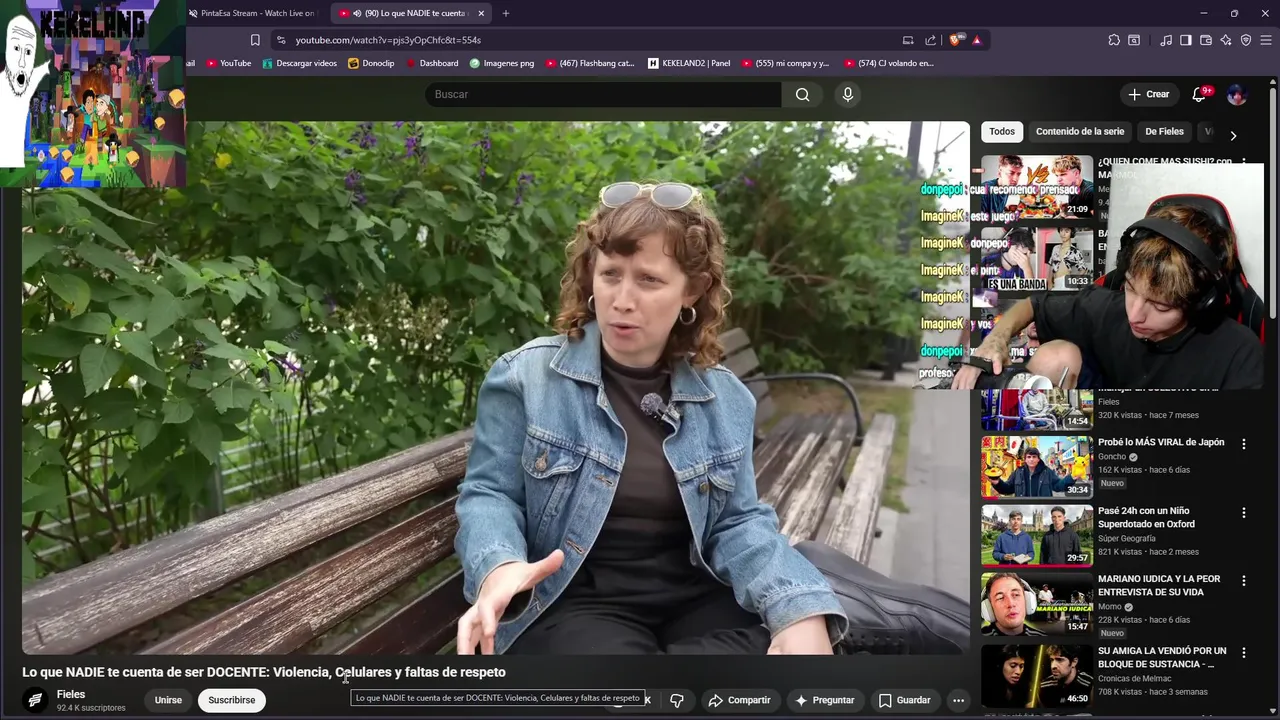The height and width of the screenshot is (720, 1280).
Task: Open more actions three-dot menu under video
Action: [x=958, y=700]
